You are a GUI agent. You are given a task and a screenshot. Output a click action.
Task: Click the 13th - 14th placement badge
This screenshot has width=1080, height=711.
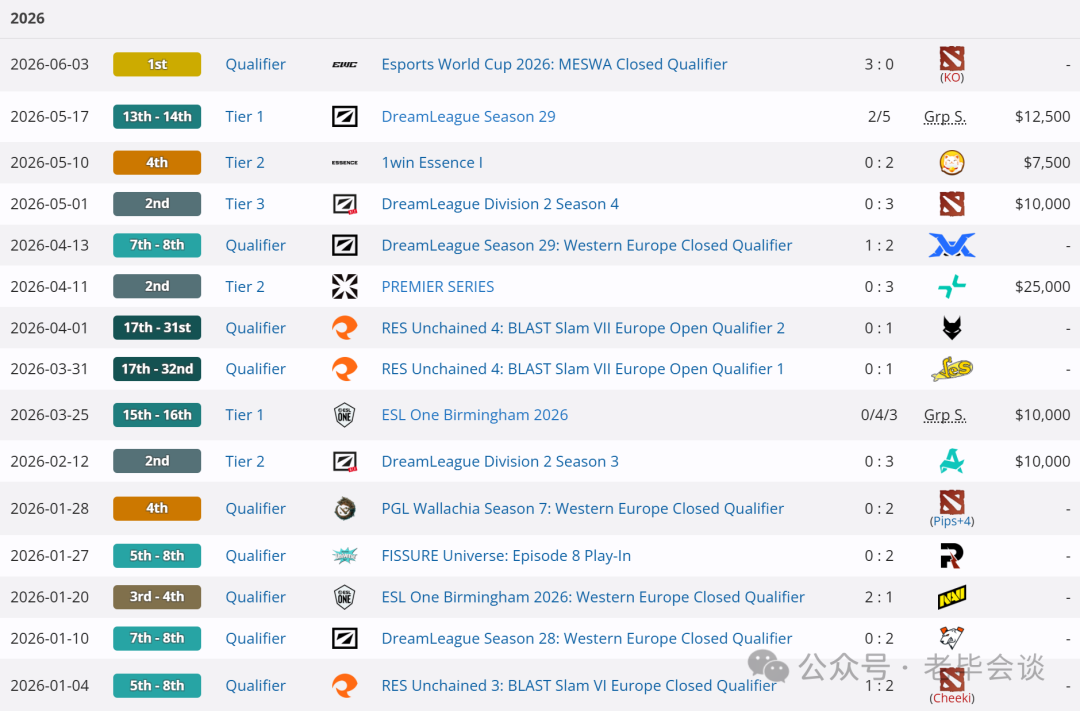pos(157,116)
